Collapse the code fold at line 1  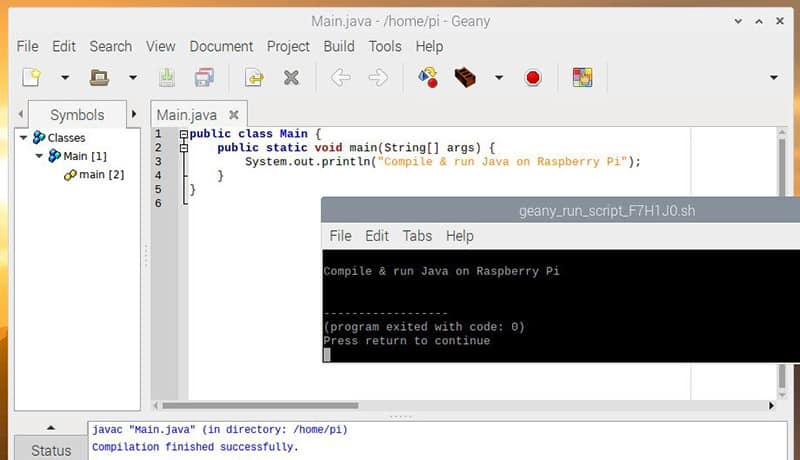tap(183, 134)
